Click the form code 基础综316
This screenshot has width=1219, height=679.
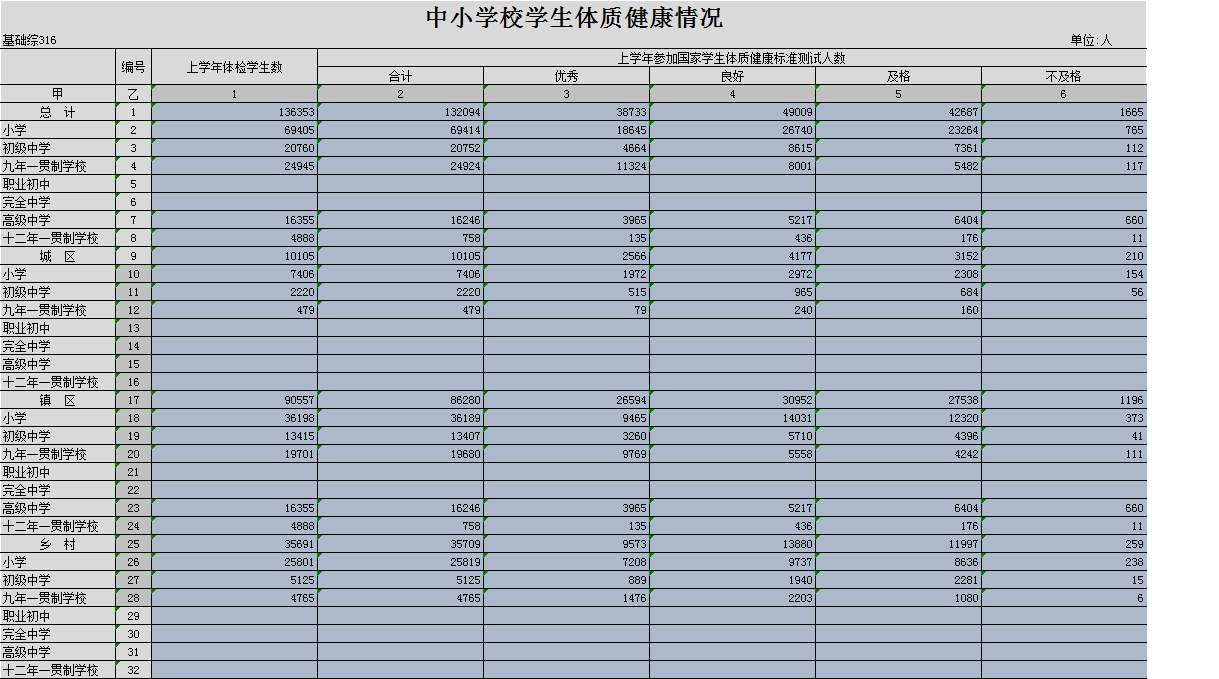coord(29,40)
